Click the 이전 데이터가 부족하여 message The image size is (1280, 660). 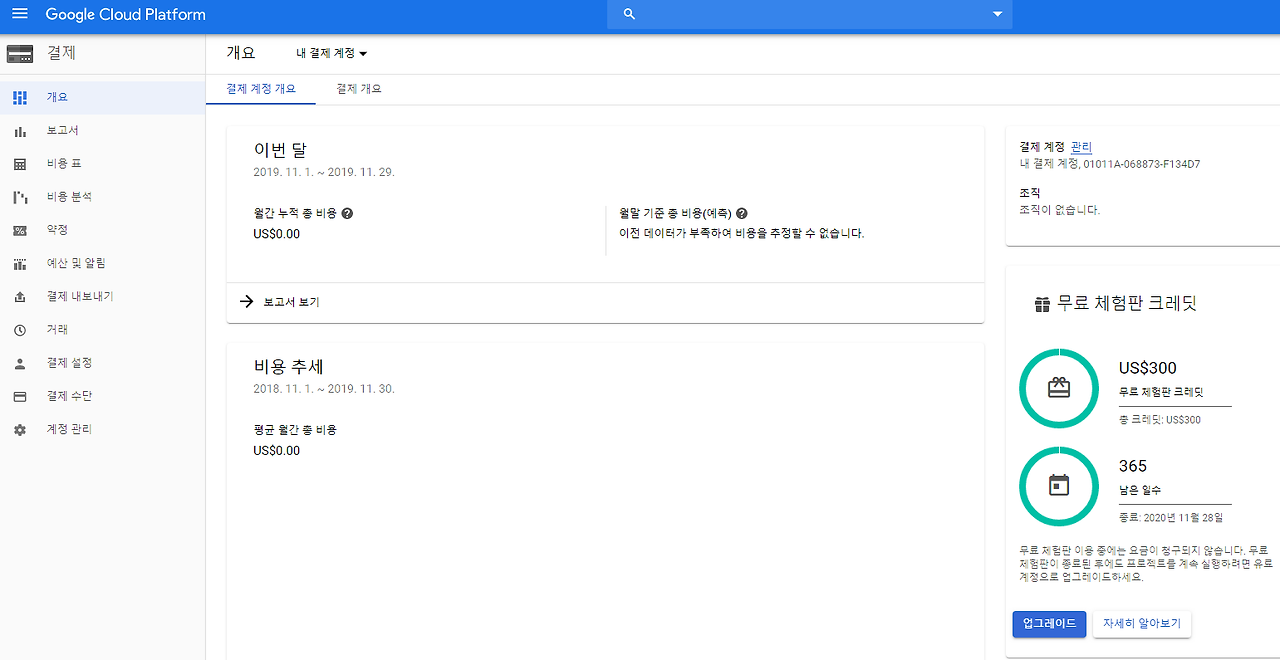click(742, 233)
